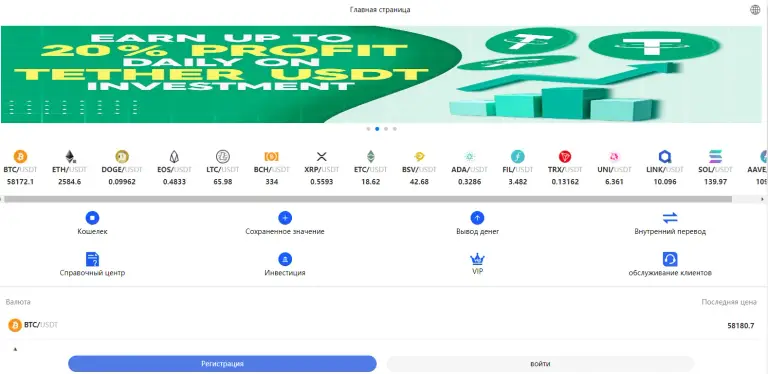Select the ETC/USDT coin icon
This screenshot has height=374, width=768.
(371, 157)
